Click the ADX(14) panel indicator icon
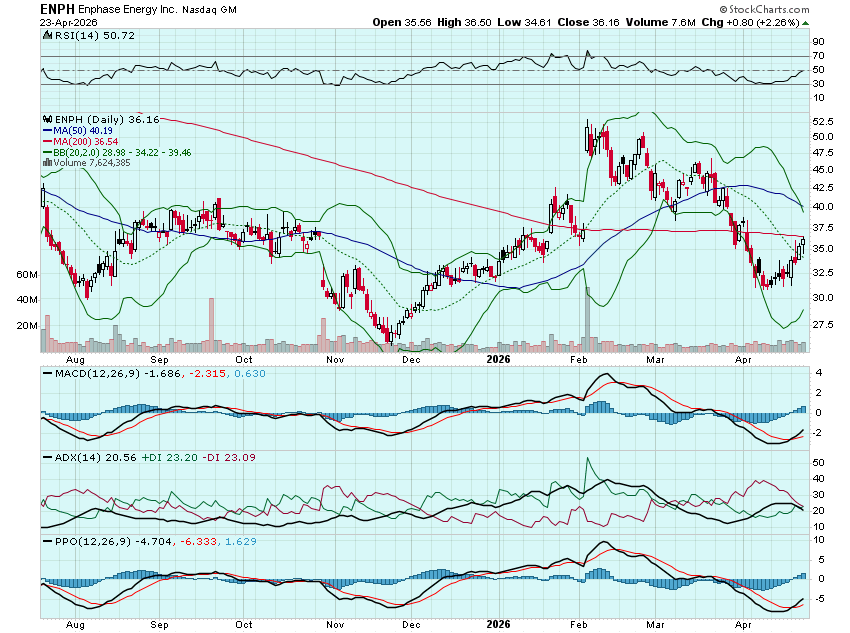 pyautogui.click(x=46, y=457)
